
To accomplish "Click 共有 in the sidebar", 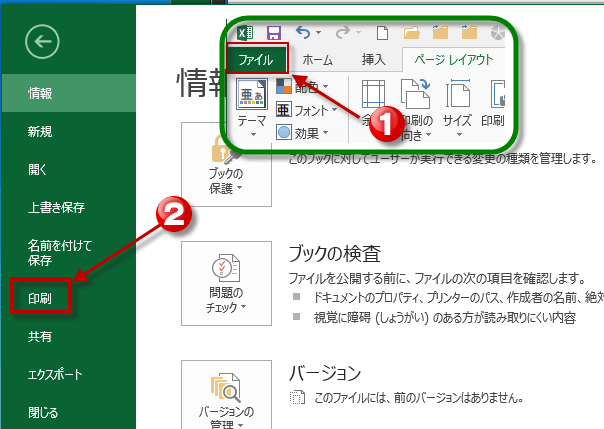I will (x=69, y=337).
